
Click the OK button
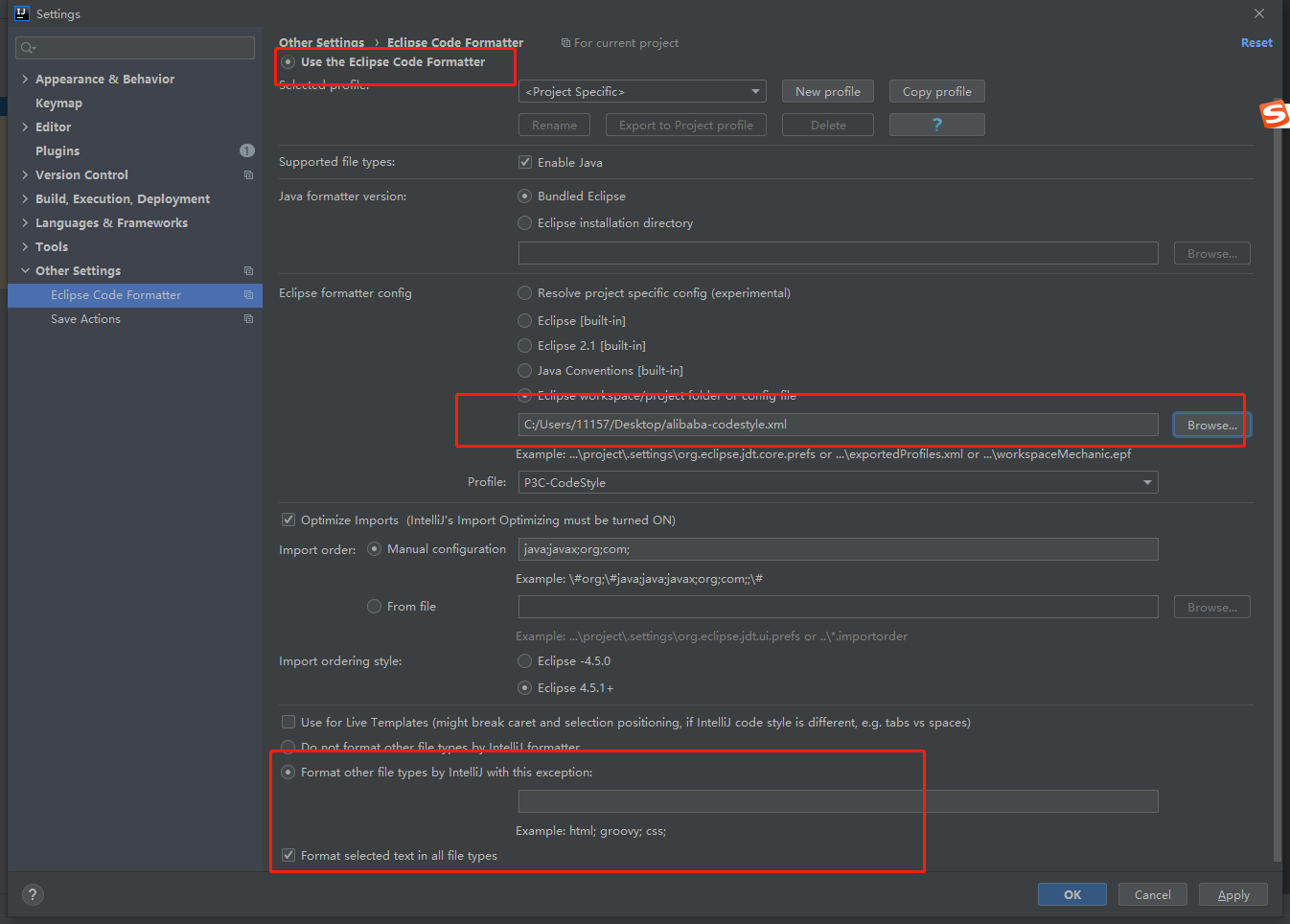click(1072, 894)
